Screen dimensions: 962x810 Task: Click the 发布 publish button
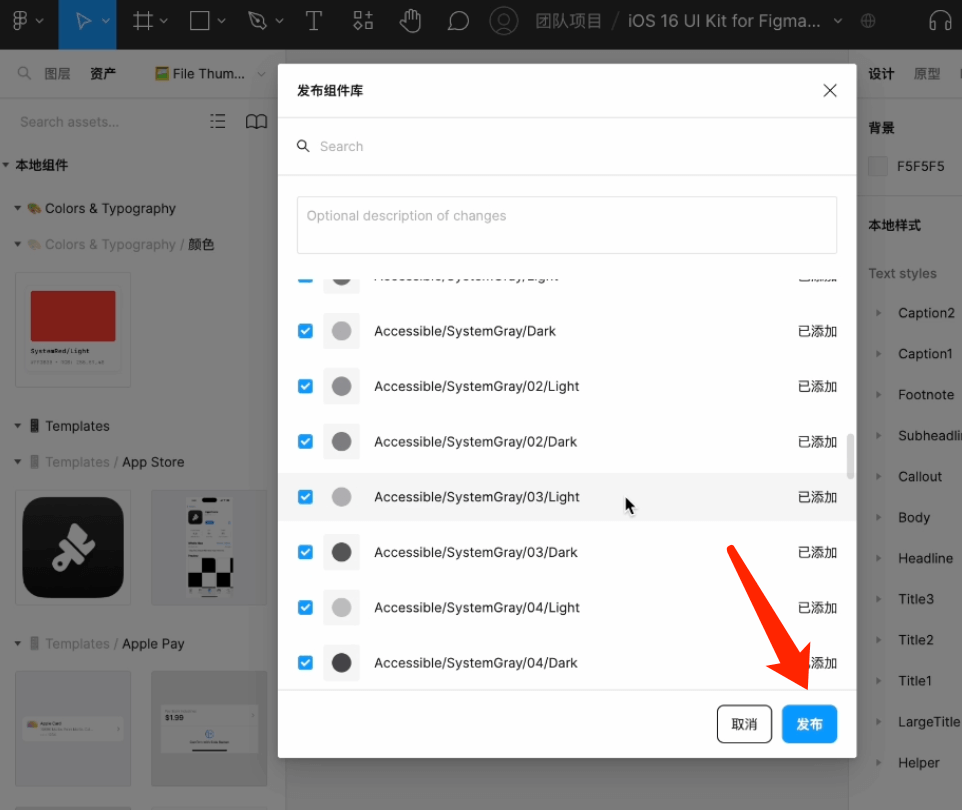click(809, 724)
